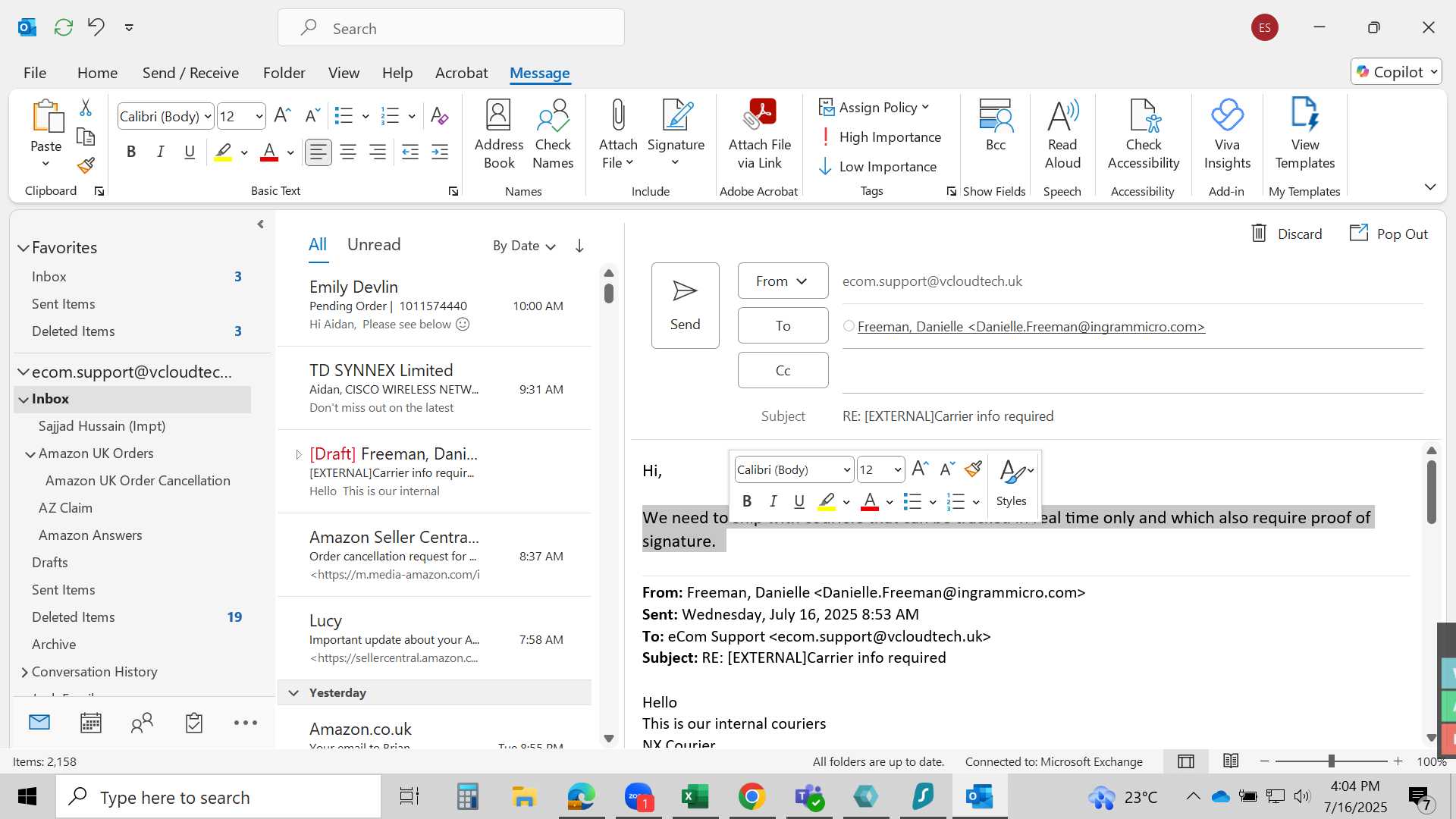The height and width of the screenshot is (819, 1456).
Task: Decrease font size in the ribbon
Action: pos(312,115)
